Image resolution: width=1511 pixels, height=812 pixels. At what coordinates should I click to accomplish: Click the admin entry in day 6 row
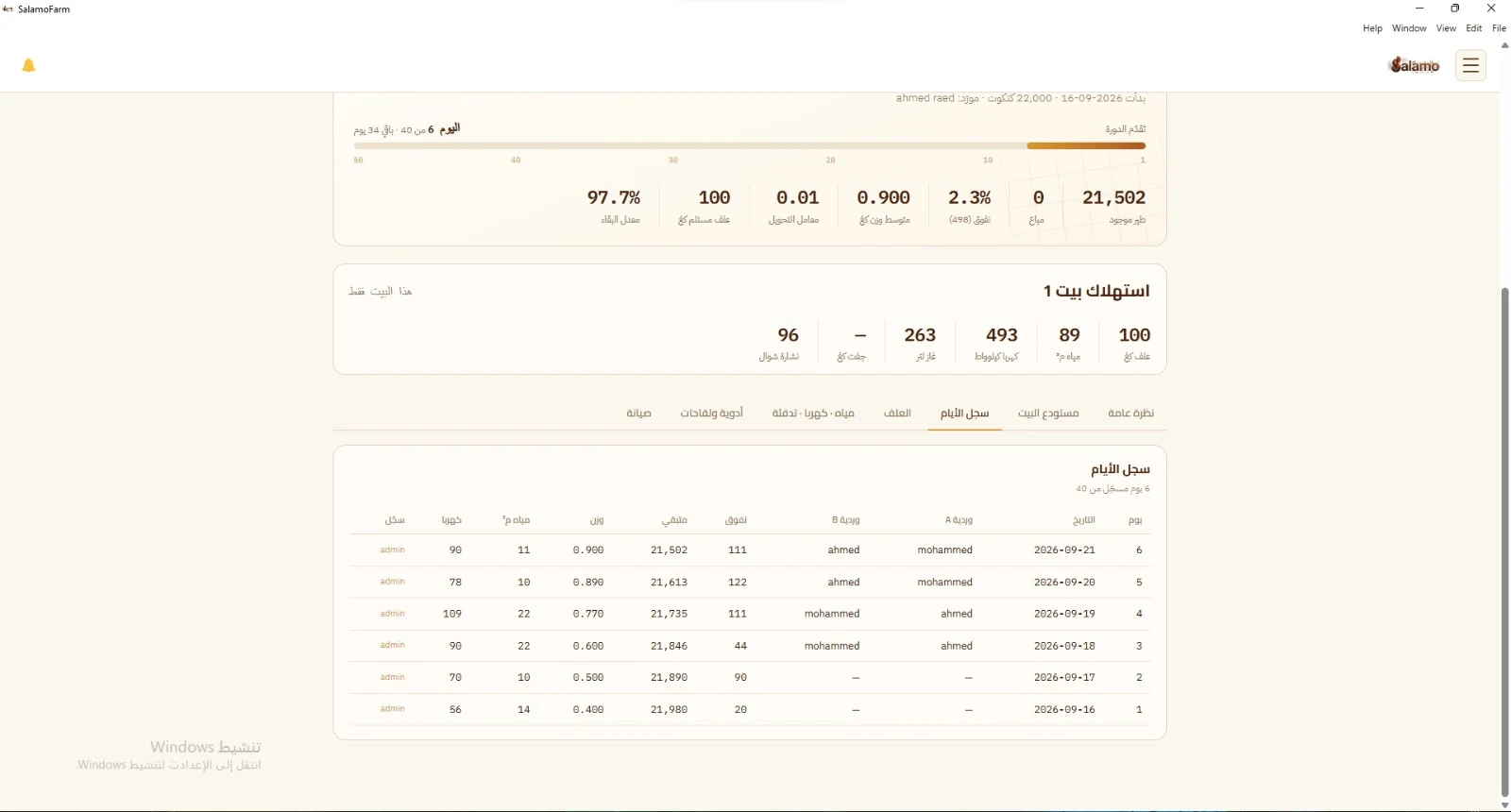coord(393,550)
